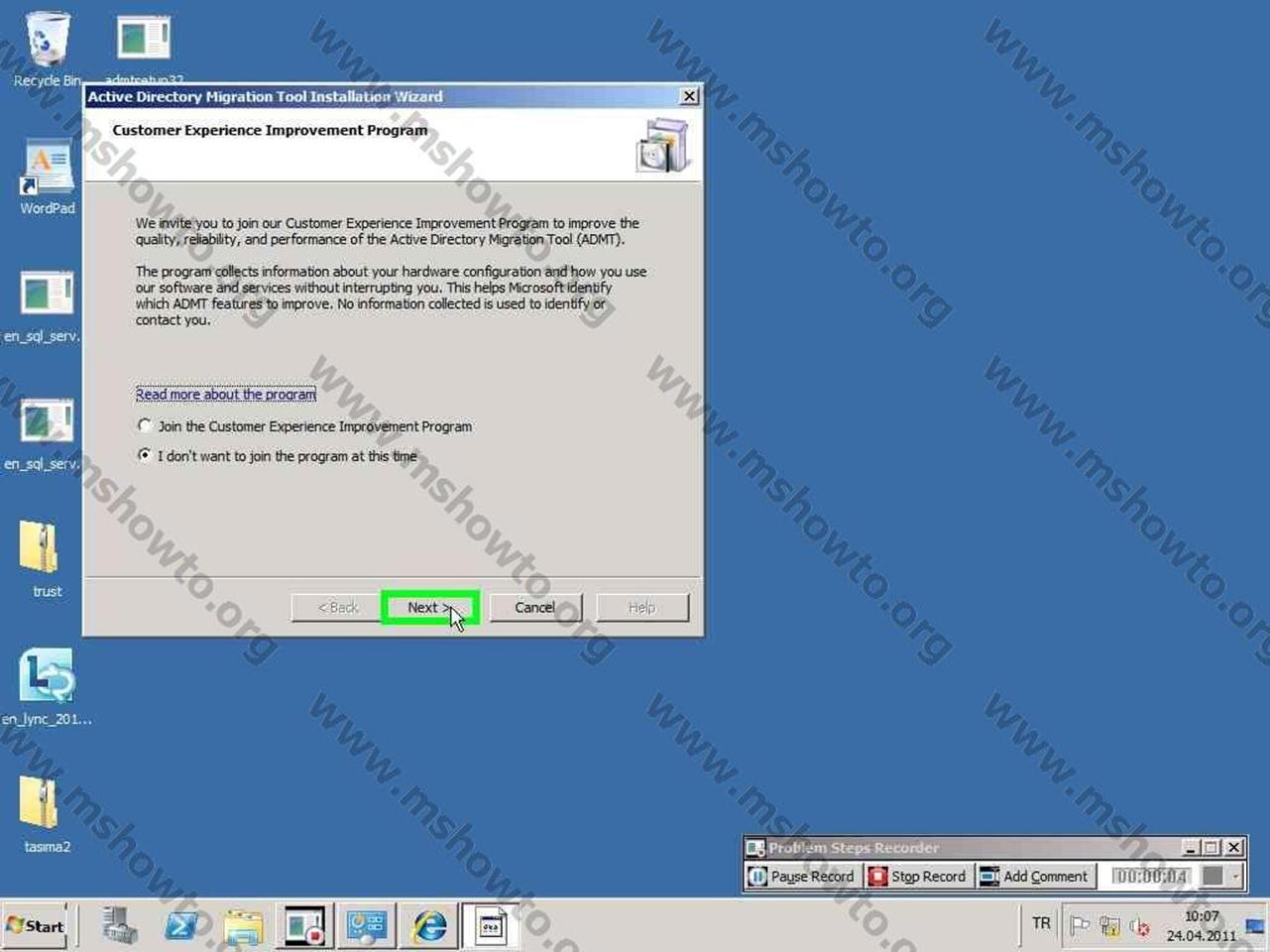This screenshot has height=952, width=1270.
Task: Open the 'Read more about the program' link
Action: point(226,395)
